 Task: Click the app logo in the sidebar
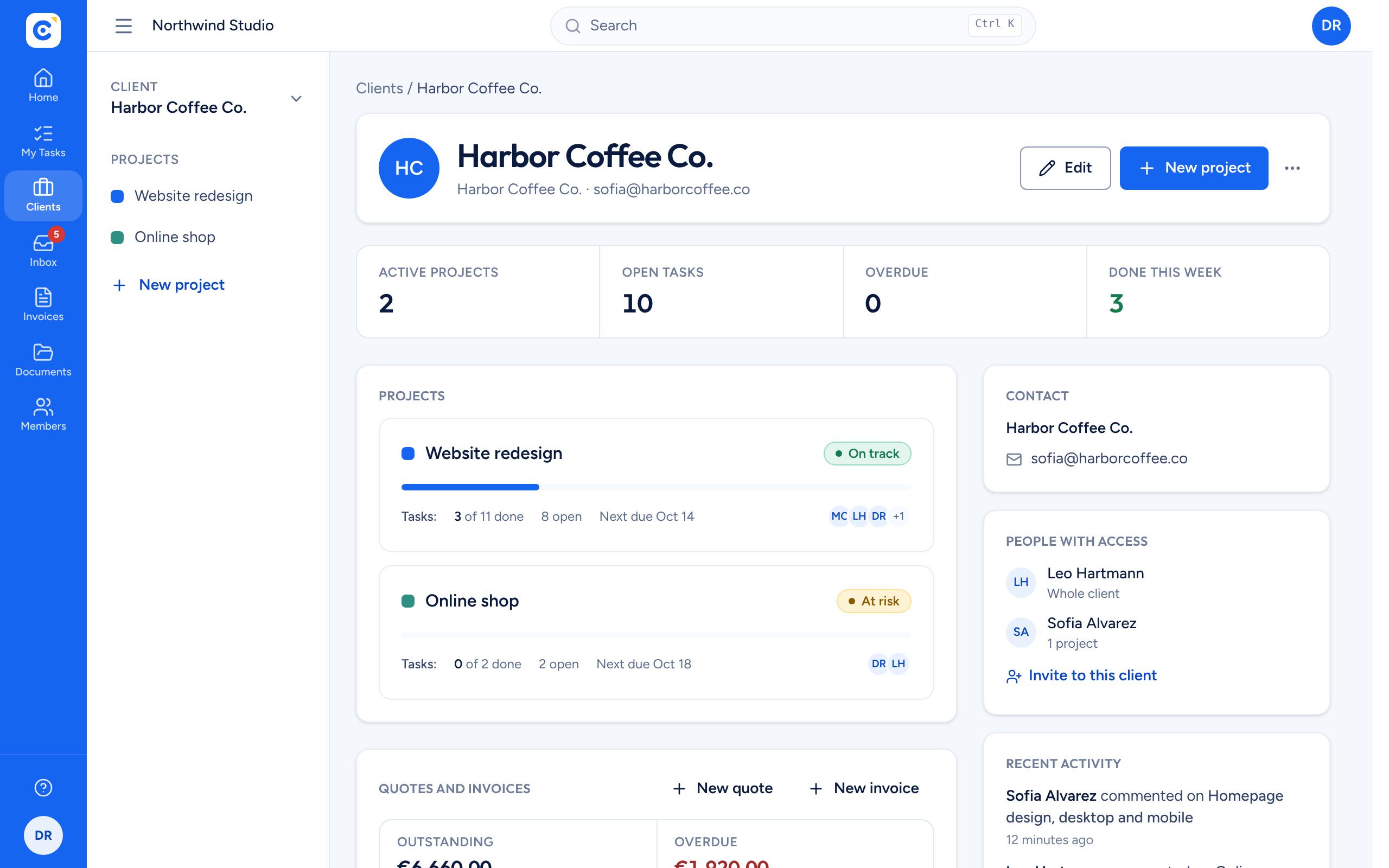point(43,30)
